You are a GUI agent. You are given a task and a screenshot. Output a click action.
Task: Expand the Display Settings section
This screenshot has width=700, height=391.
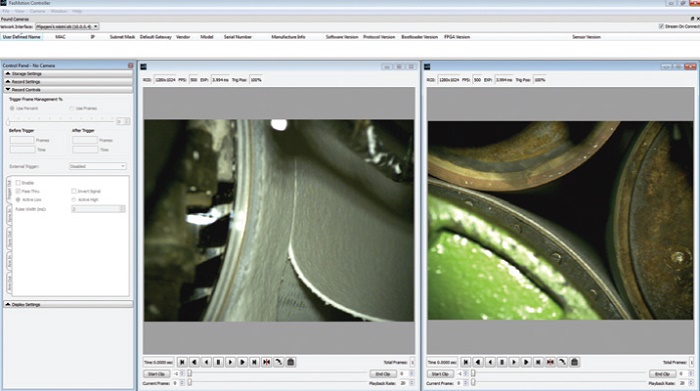(x=68, y=304)
